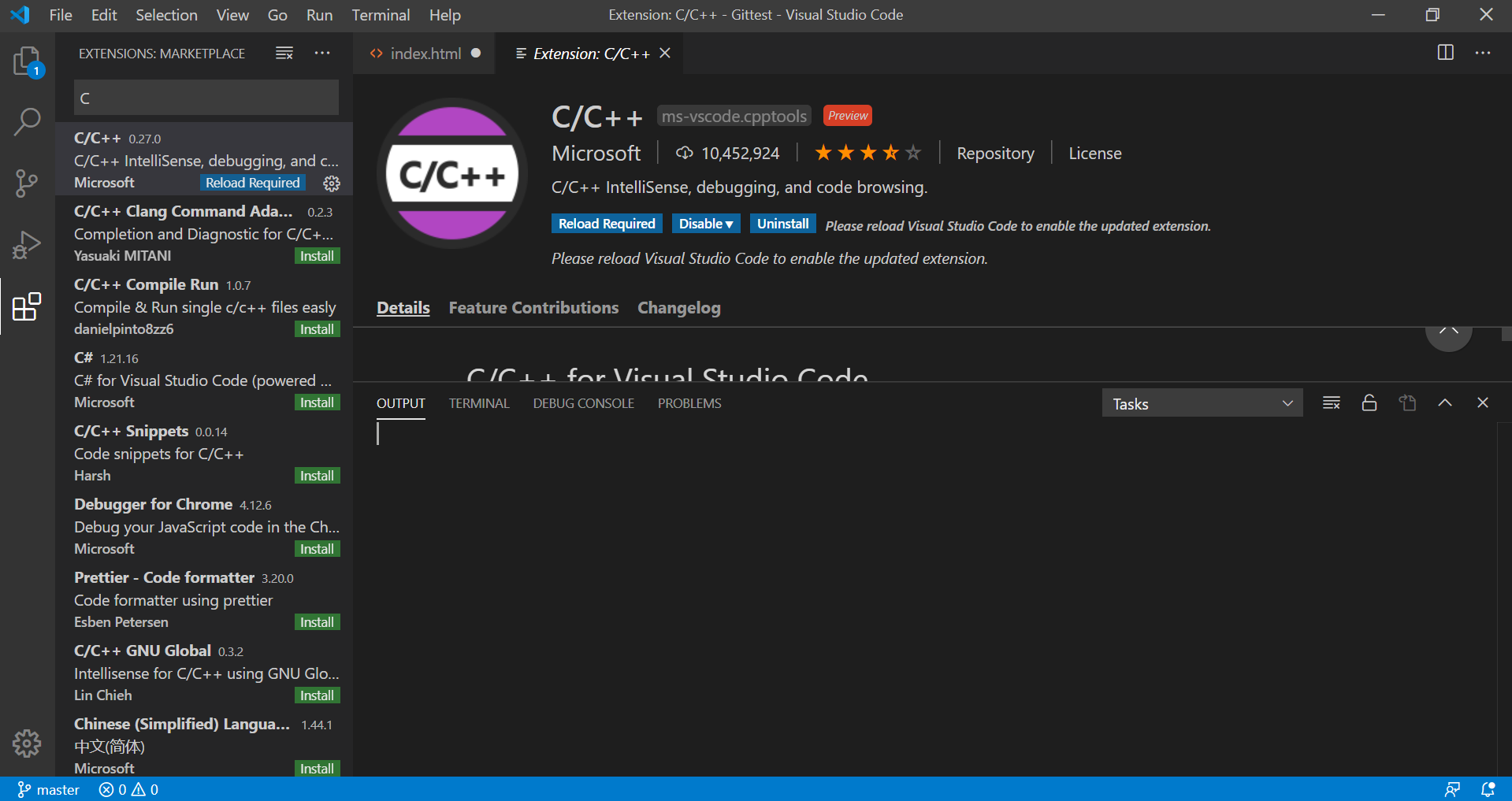This screenshot has width=1512, height=801.
Task: Open the Explorer view in activity bar
Action: pyautogui.click(x=28, y=61)
